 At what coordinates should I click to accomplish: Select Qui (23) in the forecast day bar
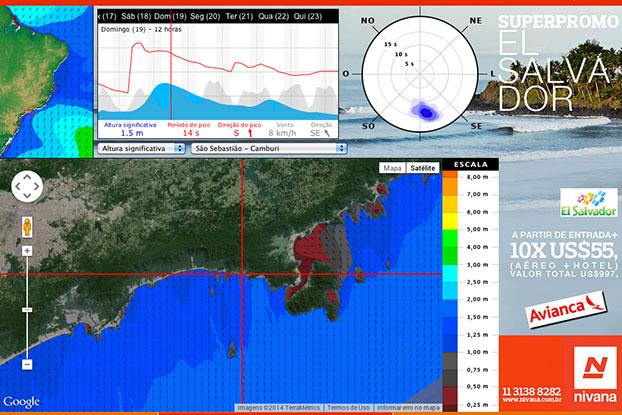[x=308, y=16]
